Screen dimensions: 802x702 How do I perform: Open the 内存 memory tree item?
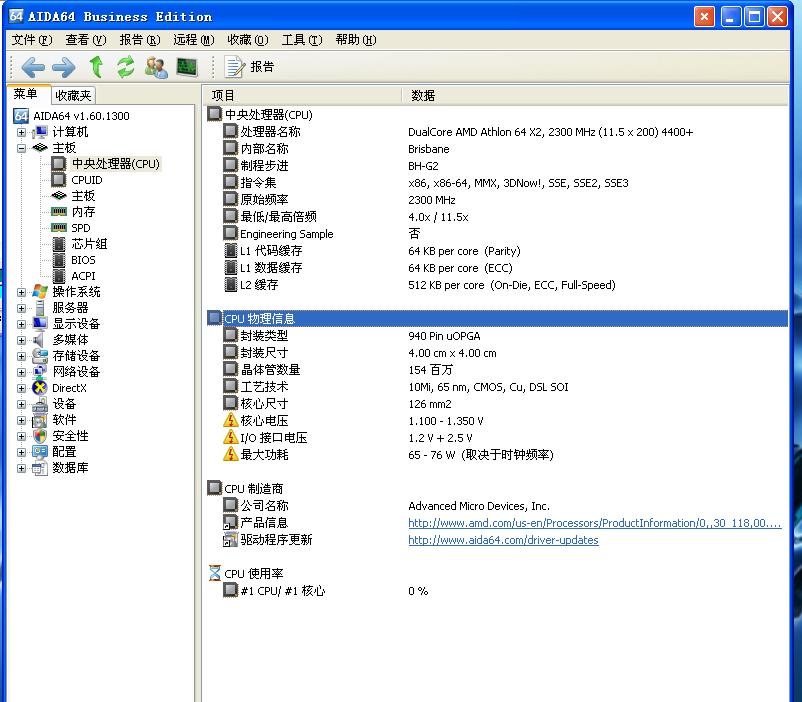pos(83,212)
